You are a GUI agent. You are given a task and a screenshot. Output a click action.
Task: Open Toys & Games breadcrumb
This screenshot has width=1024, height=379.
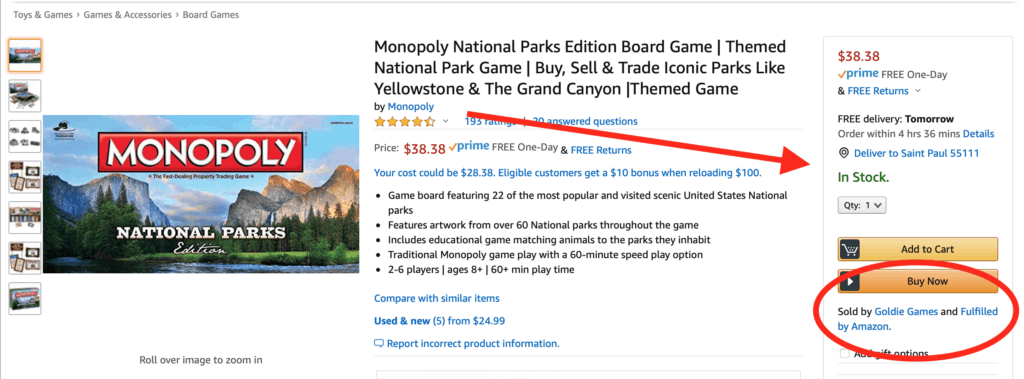click(x=42, y=14)
